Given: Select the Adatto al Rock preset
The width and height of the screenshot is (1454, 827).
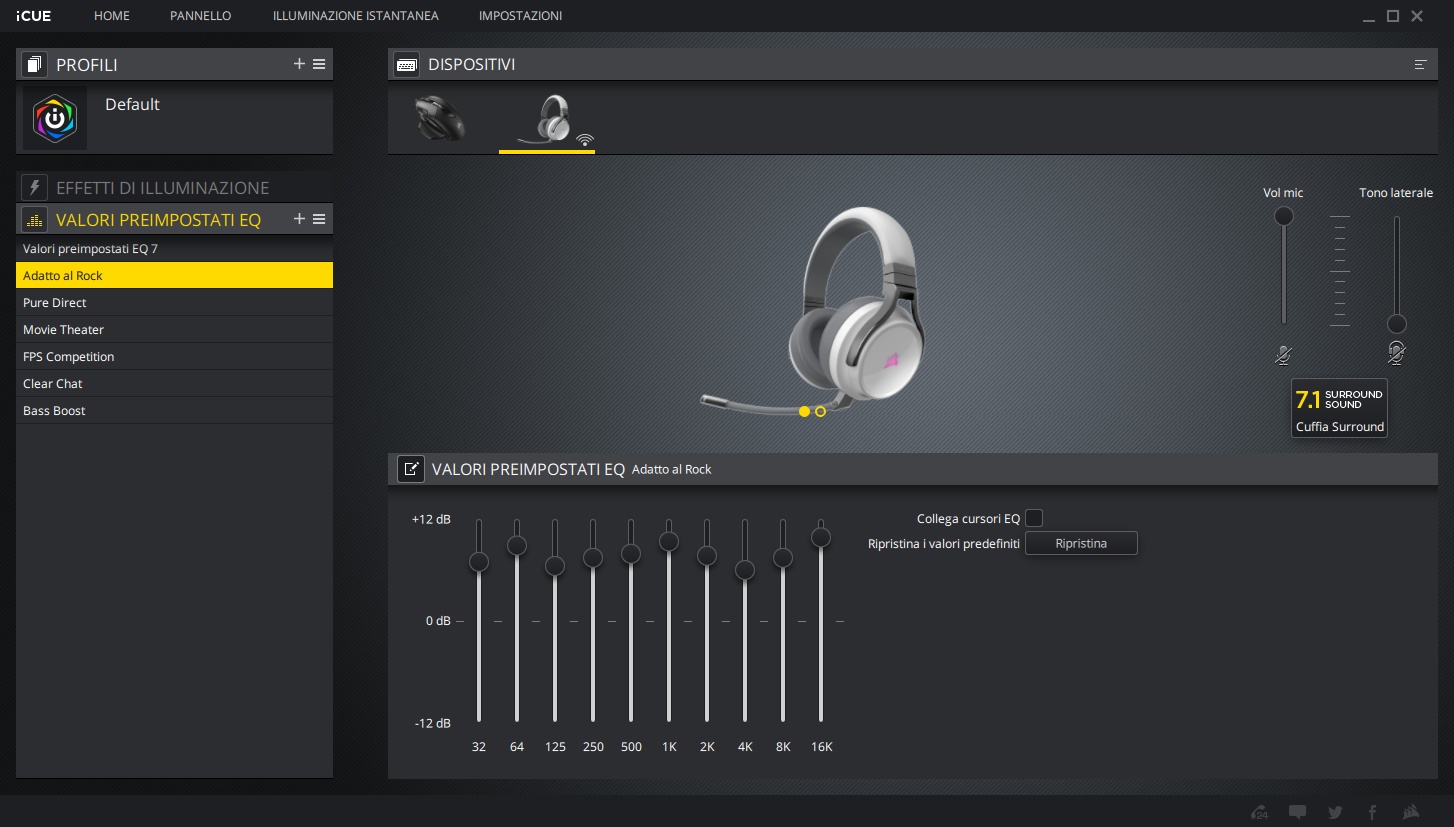Looking at the screenshot, I should [174, 276].
